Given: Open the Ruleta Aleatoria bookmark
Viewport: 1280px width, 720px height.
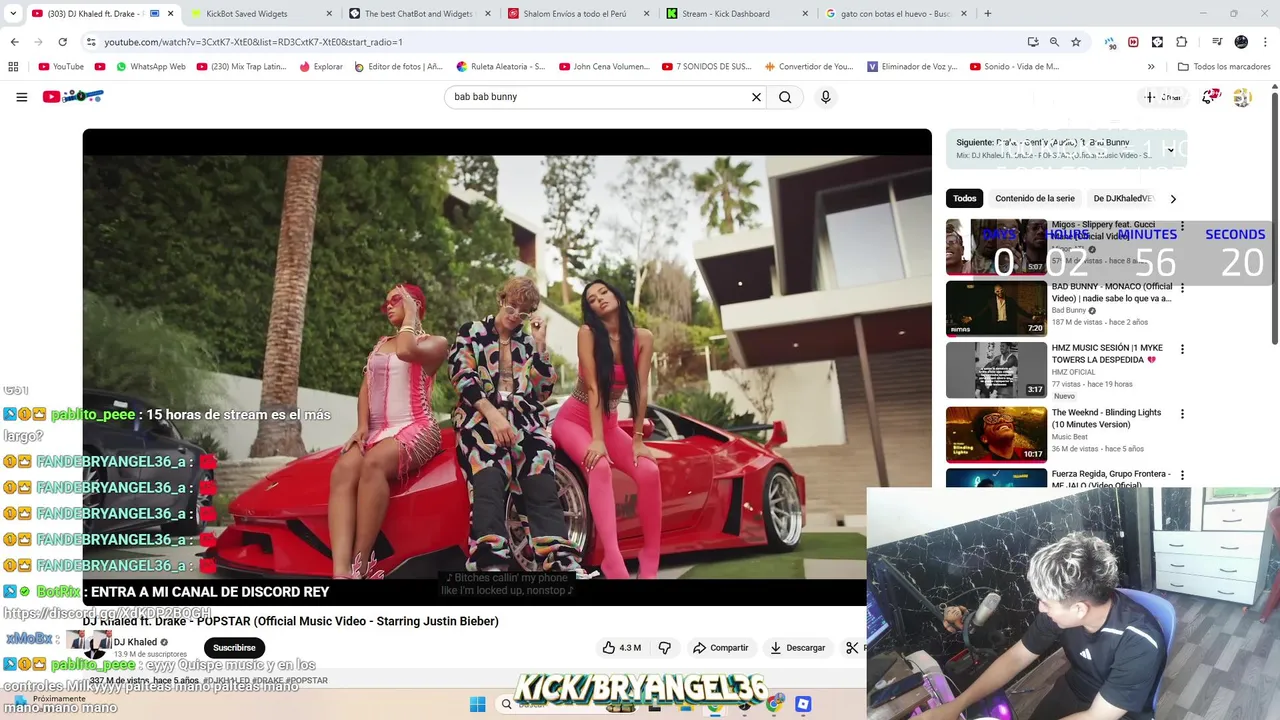Looking at the screenshot, I should tap(500, 67).
